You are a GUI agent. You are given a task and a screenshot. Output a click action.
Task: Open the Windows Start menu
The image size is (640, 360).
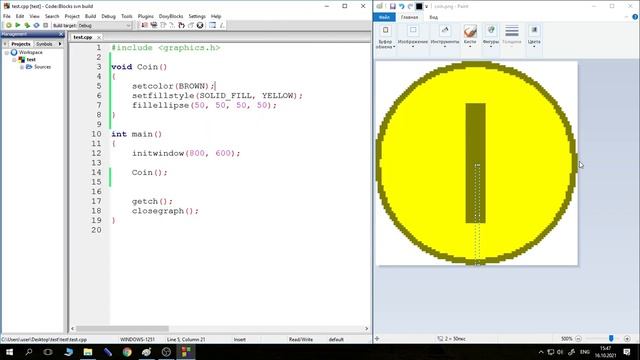9,352
